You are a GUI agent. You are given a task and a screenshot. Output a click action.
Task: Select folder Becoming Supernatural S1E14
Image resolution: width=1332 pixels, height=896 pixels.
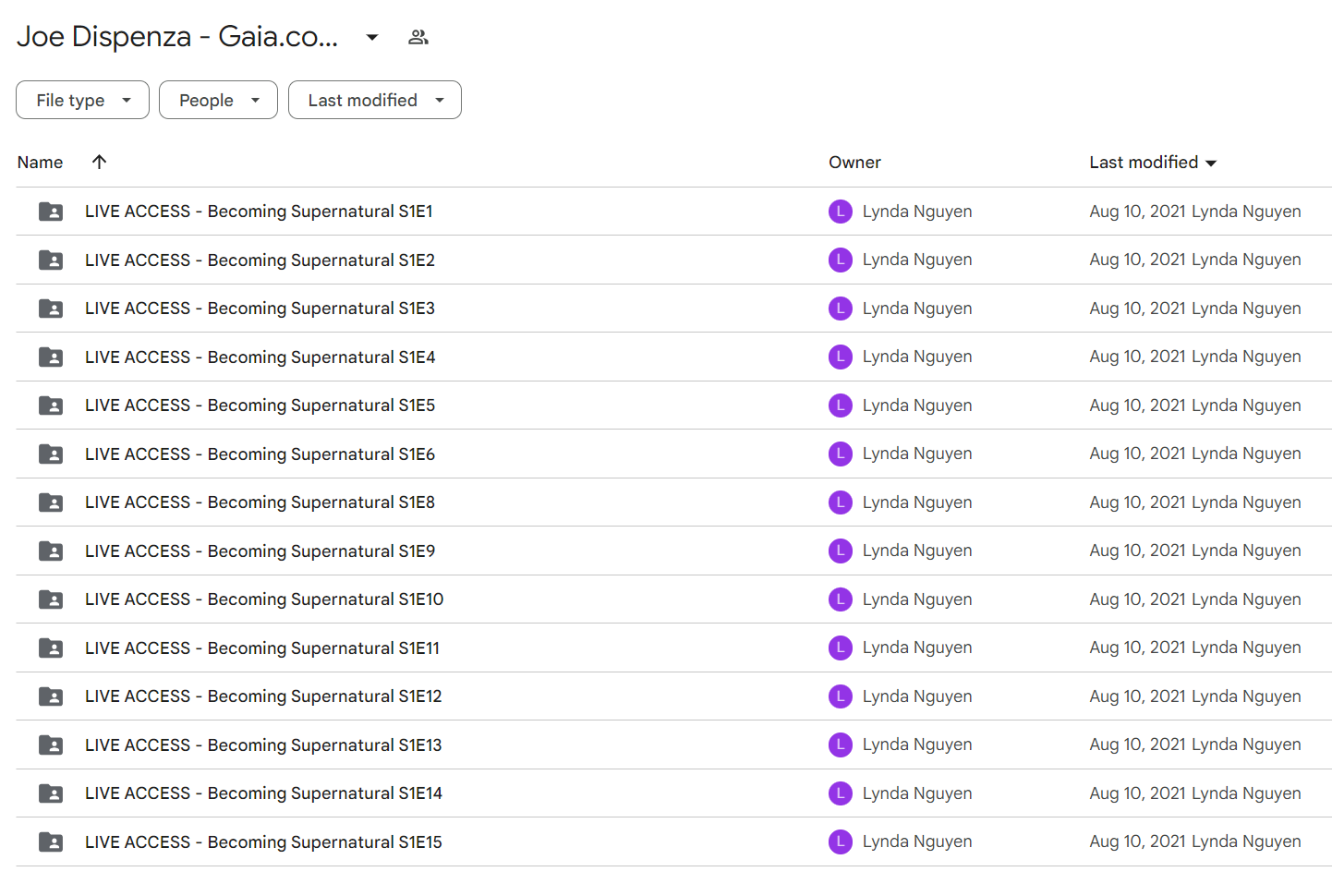pos(263,793)
